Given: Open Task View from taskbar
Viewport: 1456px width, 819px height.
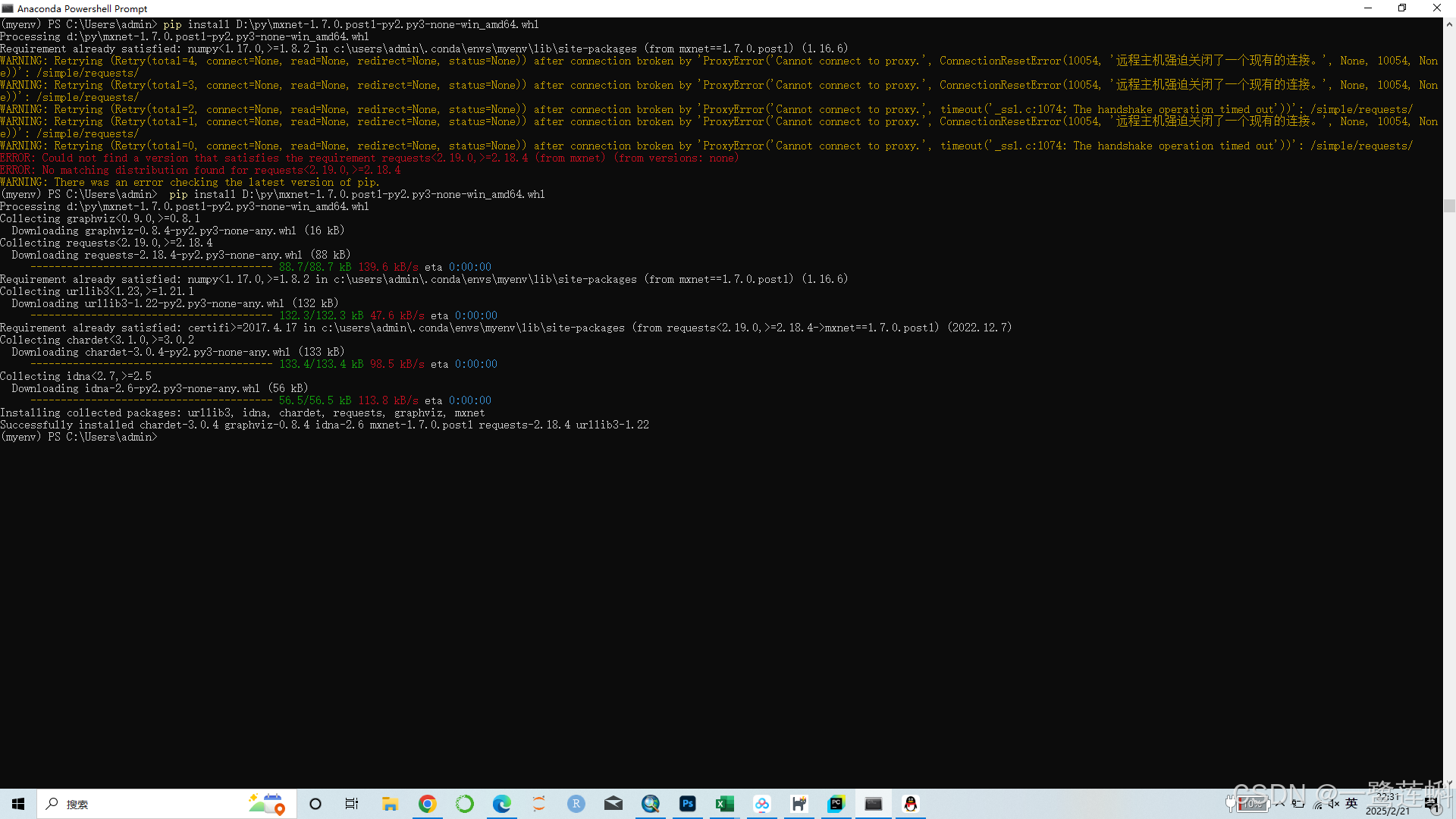Looking at the screenshot, I should (x=352, y=804).
